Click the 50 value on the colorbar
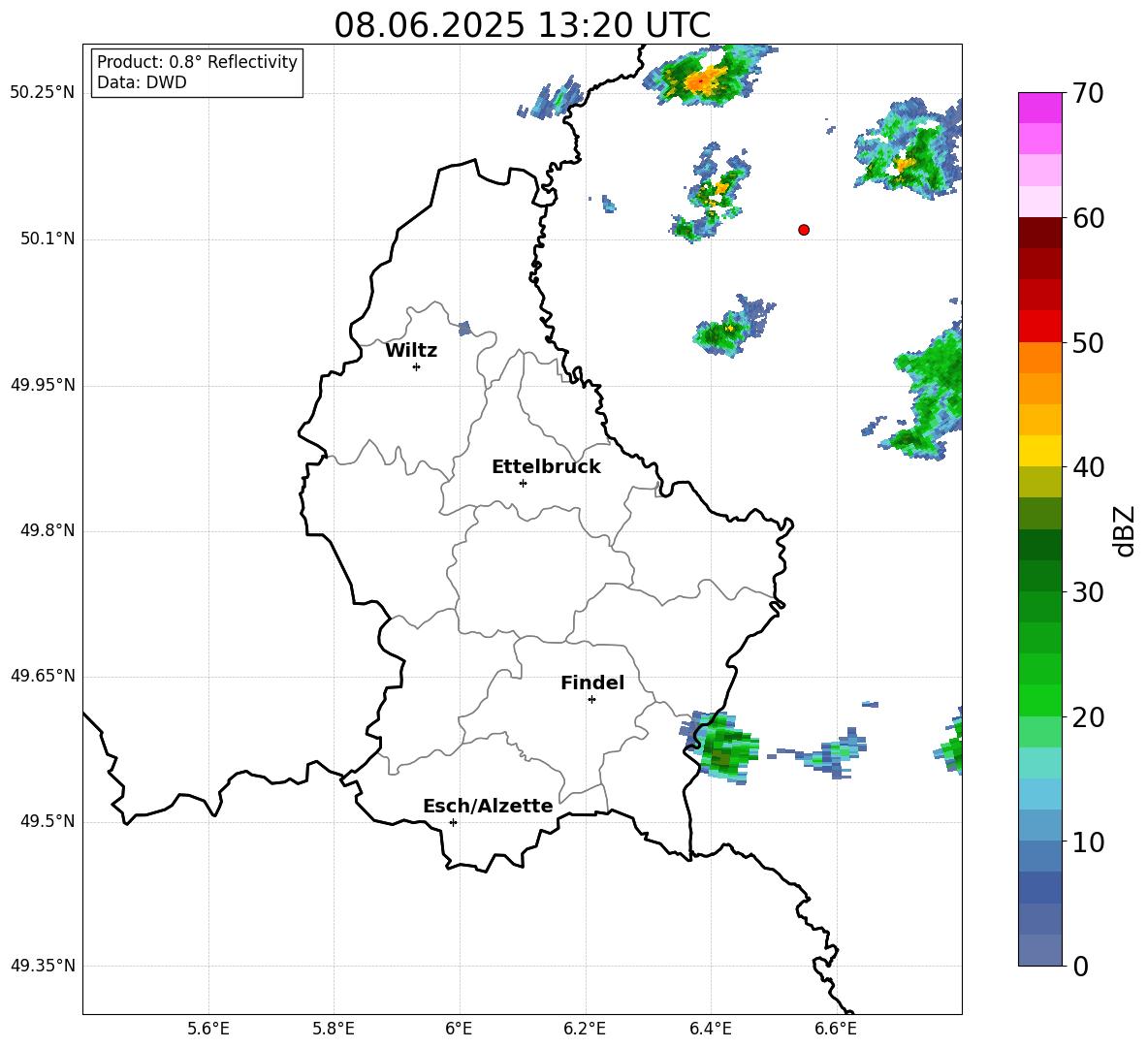This screenshot has width=1148, height=1048. click(1087, 343)
